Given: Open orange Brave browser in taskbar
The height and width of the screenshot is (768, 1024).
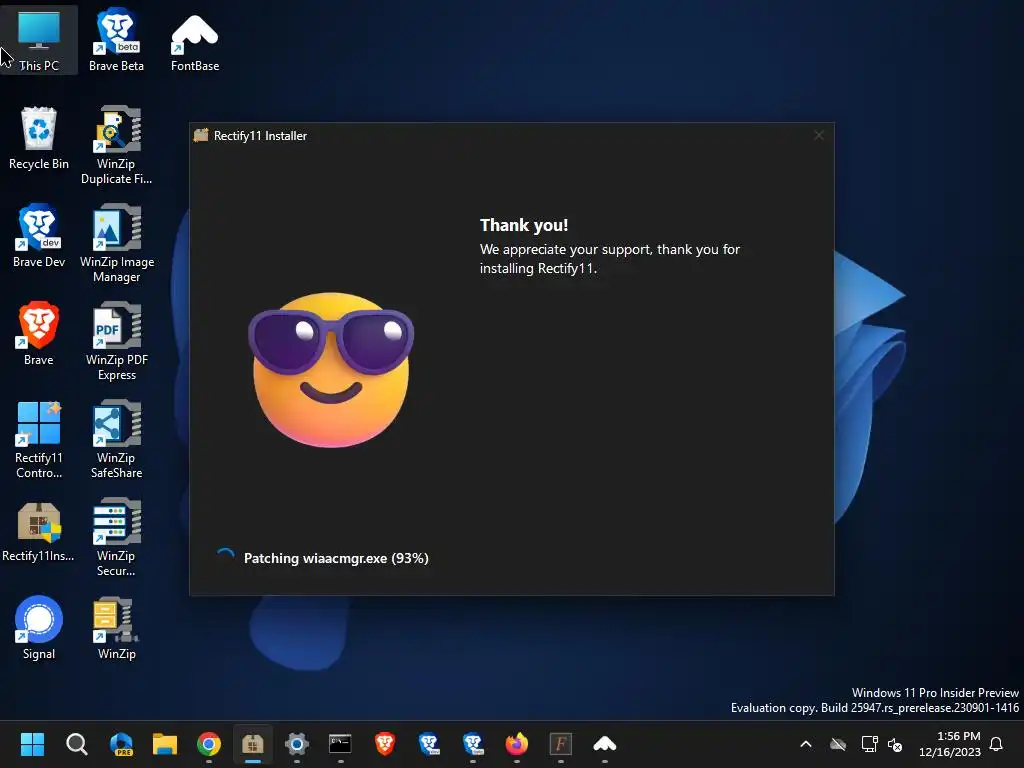Looking at the screenshot, I should pos(385,744).
